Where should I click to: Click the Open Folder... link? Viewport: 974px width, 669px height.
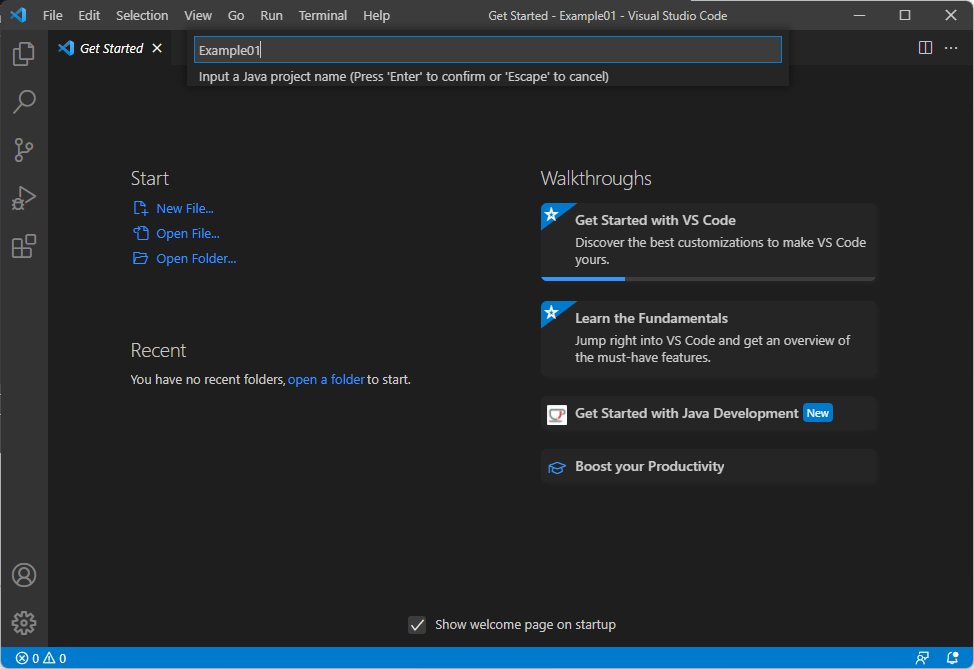(x=196, y=258)
